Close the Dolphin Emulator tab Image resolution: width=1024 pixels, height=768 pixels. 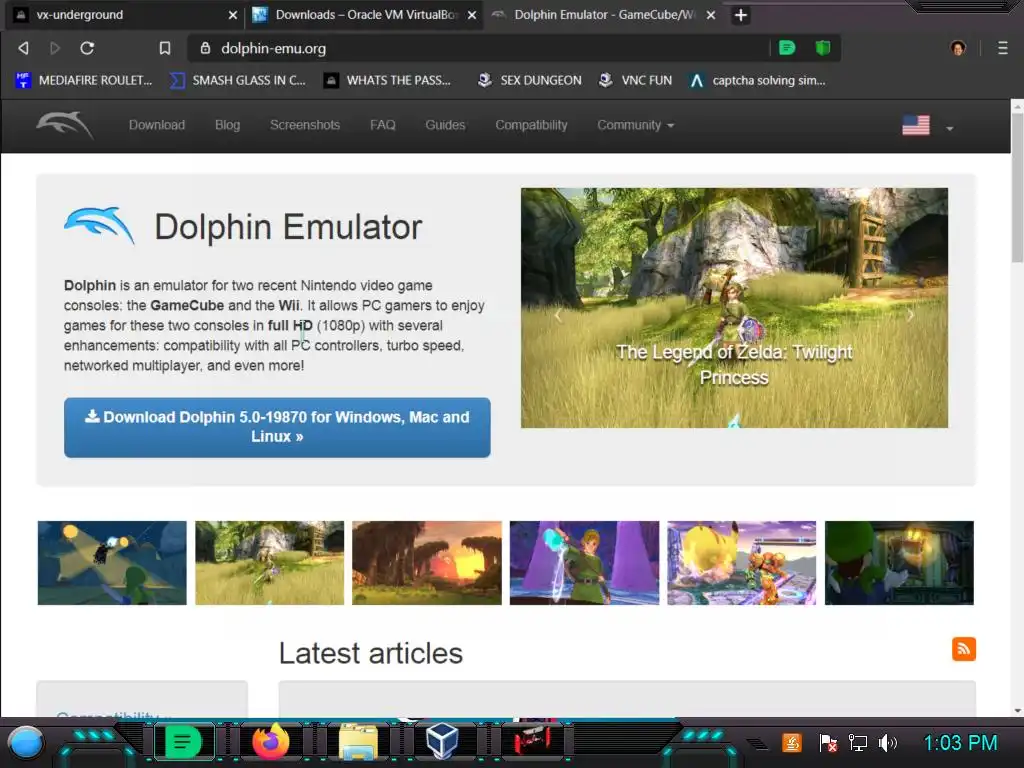click(x=711, y=15)
